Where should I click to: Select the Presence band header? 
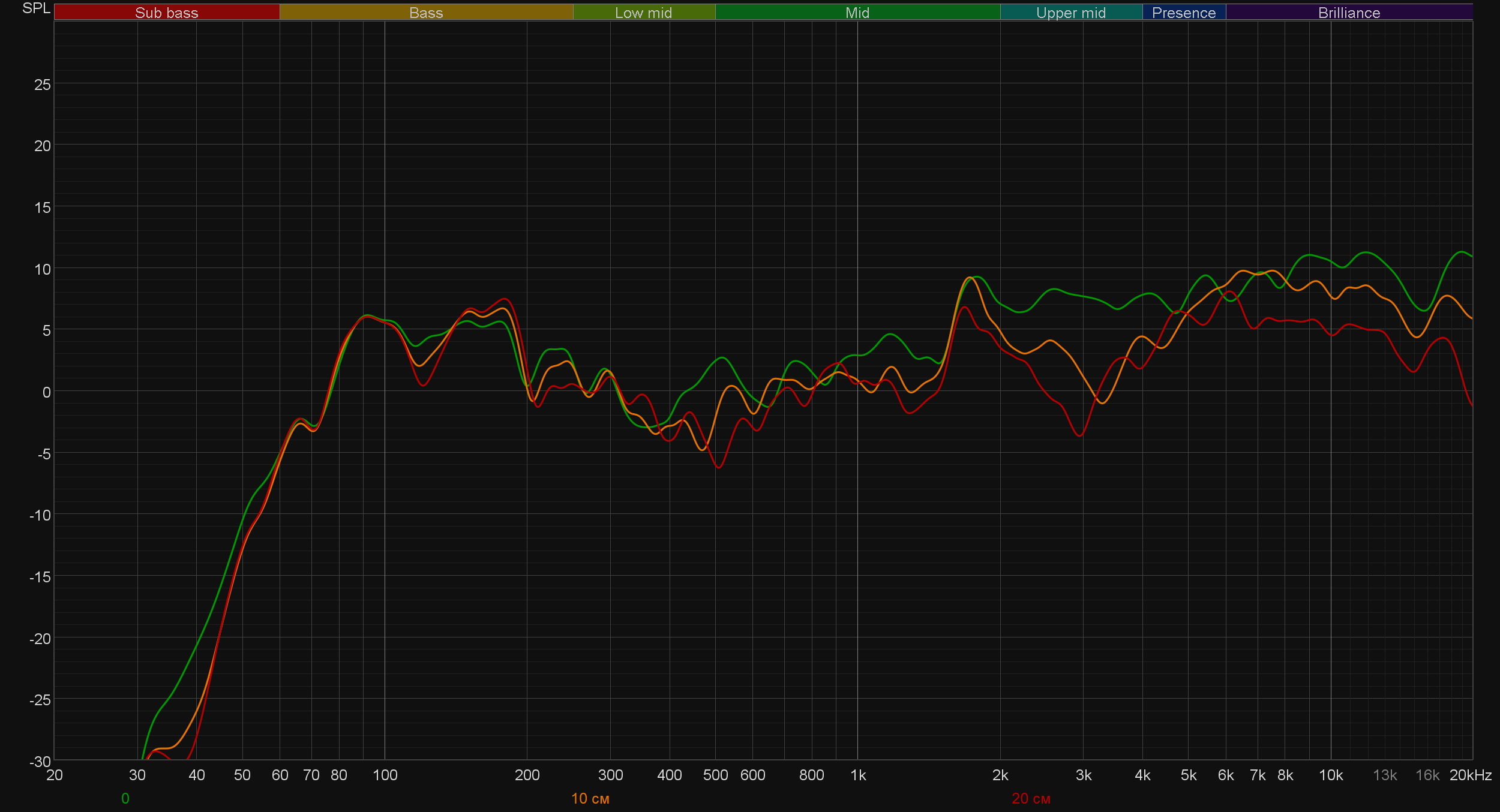[1183, 13]
